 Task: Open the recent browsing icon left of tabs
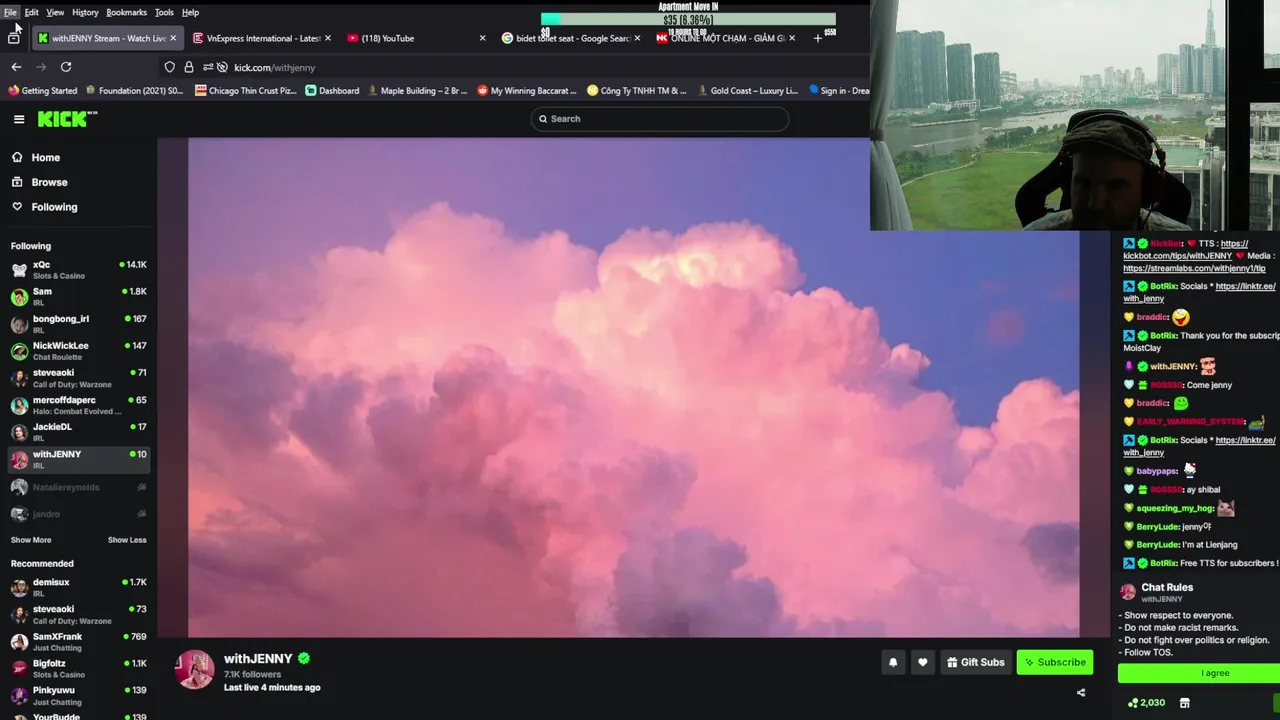(x=13, y=38)
